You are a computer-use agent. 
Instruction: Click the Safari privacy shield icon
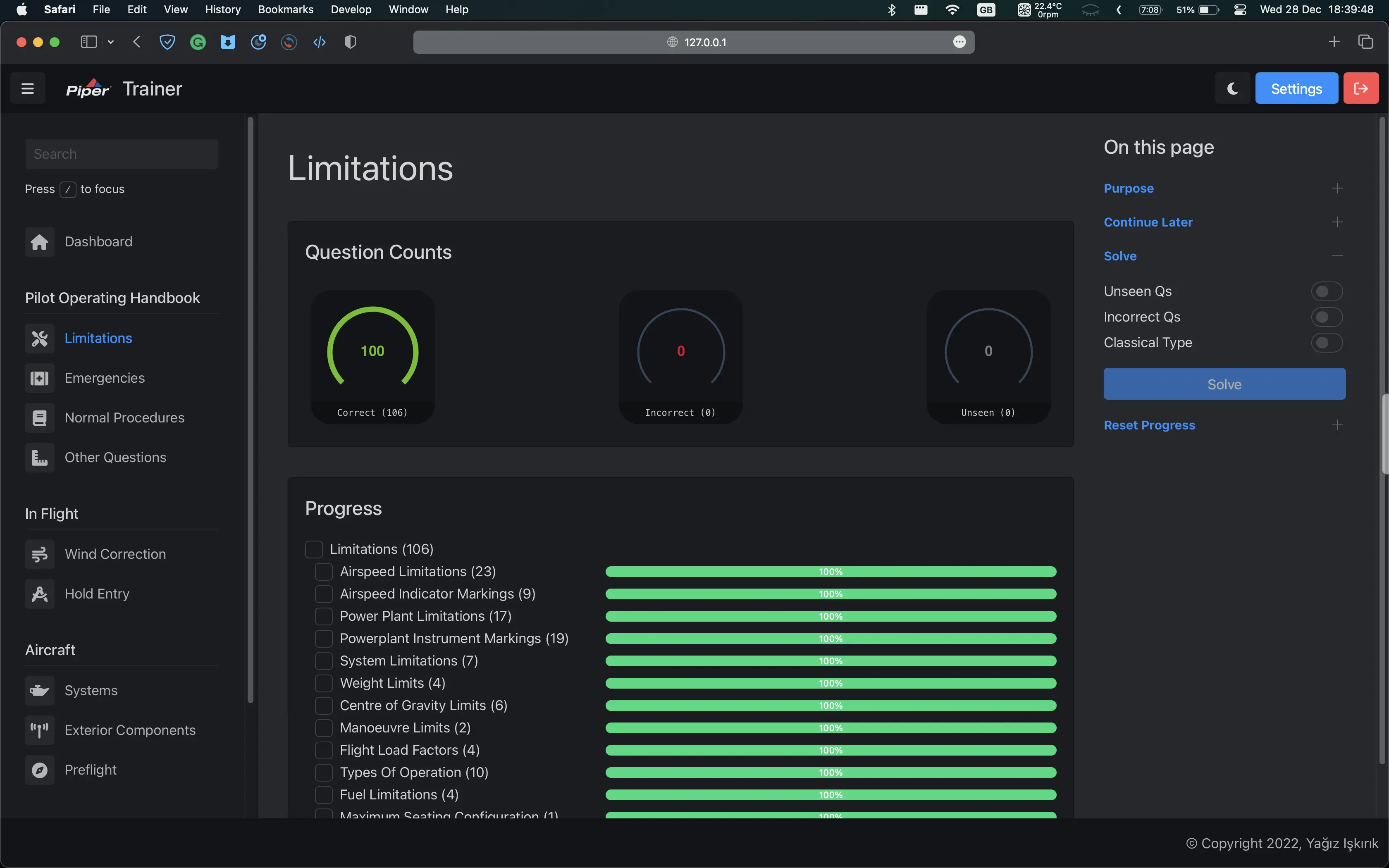pyautogui.click(x=350, y=42)
